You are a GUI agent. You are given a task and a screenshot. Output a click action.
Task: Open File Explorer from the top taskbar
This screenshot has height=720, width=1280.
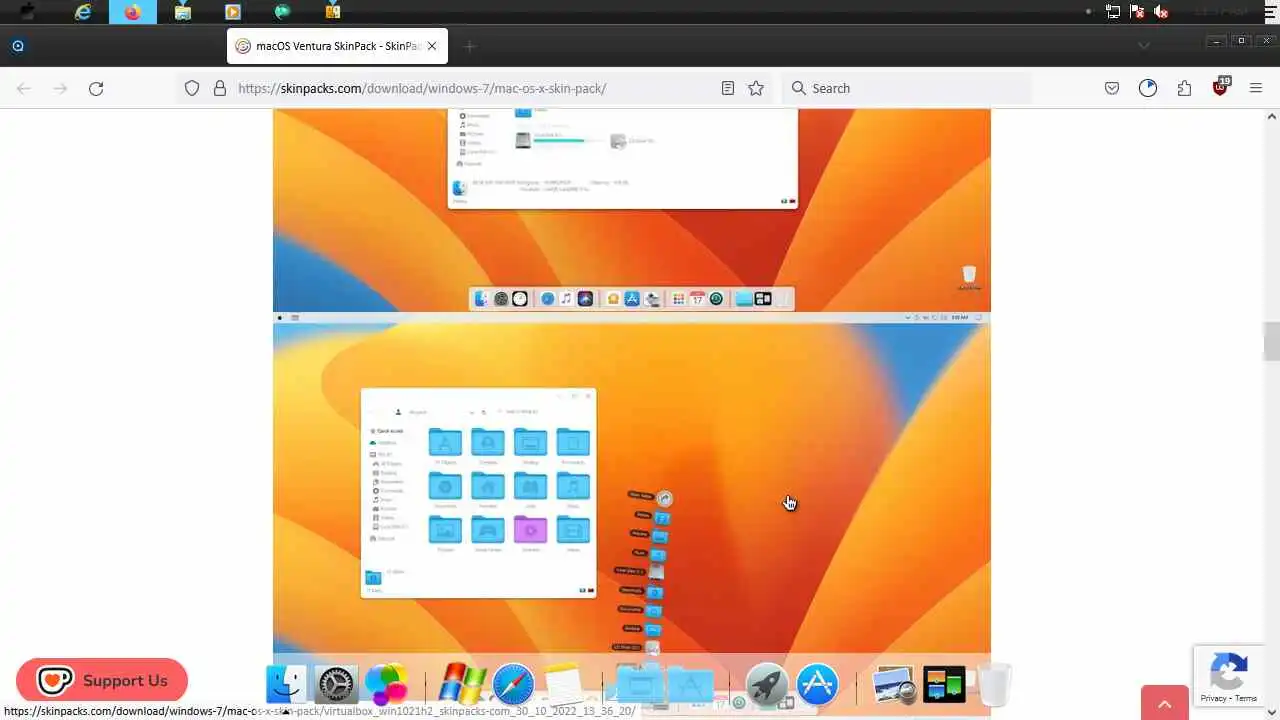pos(183,12)
